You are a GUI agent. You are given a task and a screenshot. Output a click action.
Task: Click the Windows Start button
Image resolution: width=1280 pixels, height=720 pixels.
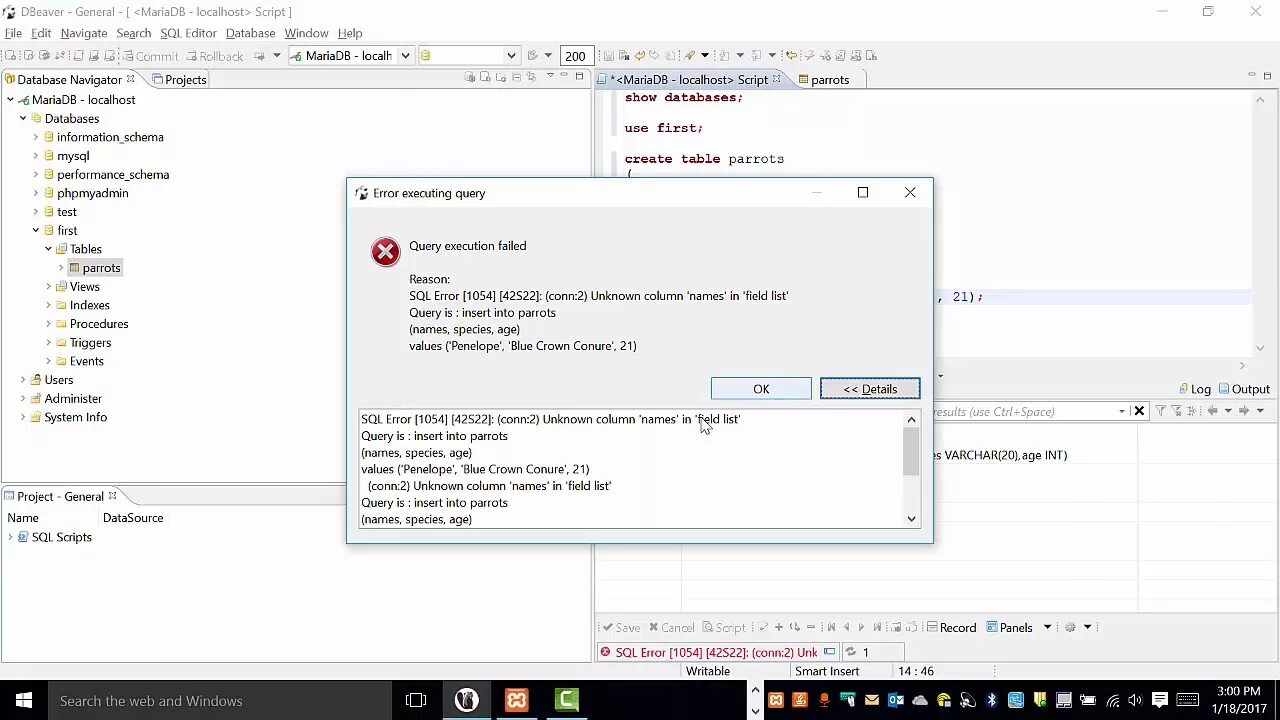pyautogui.click(x=23, y=701)
